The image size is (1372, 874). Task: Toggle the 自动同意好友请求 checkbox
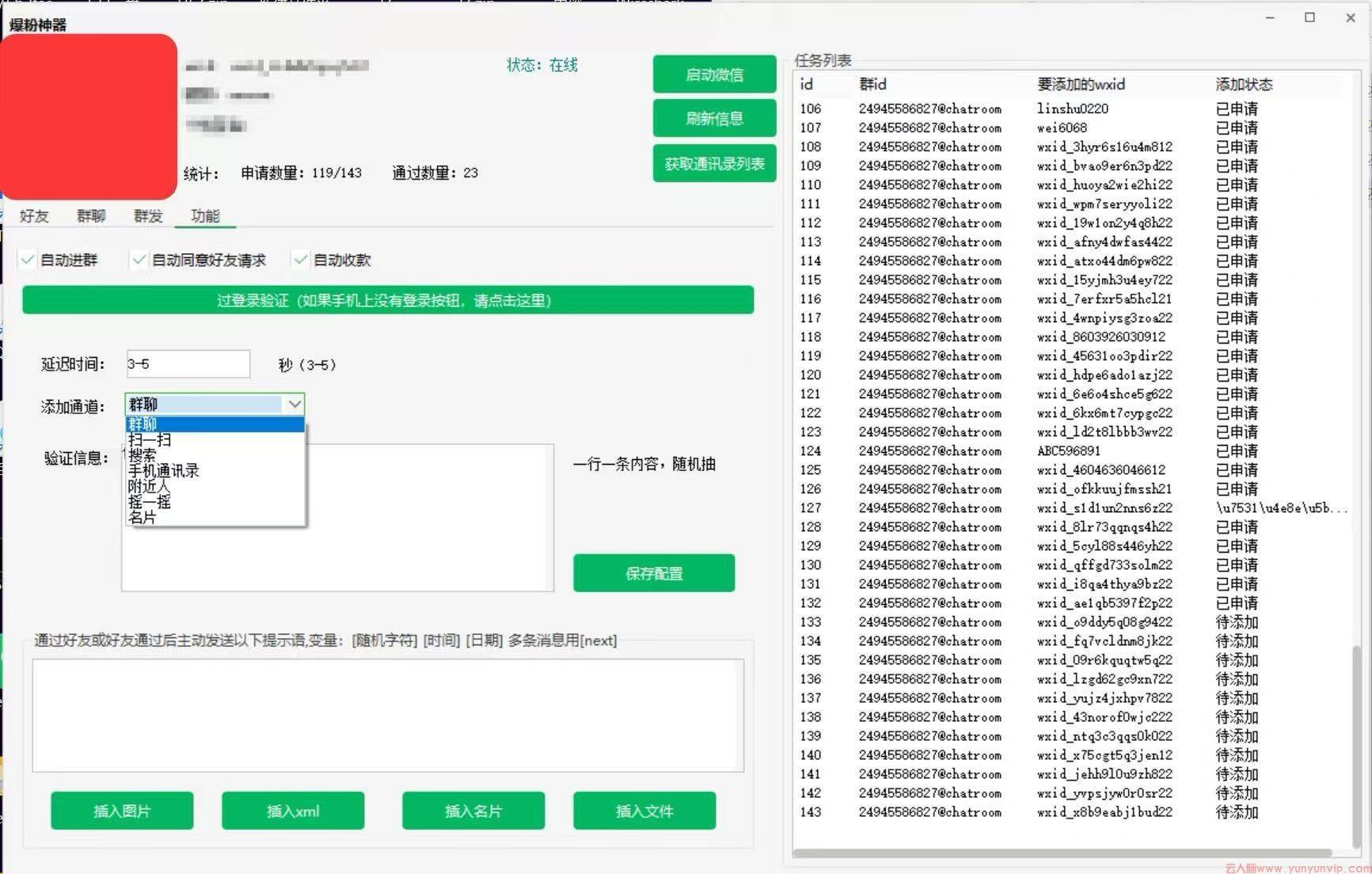[139, 260]
